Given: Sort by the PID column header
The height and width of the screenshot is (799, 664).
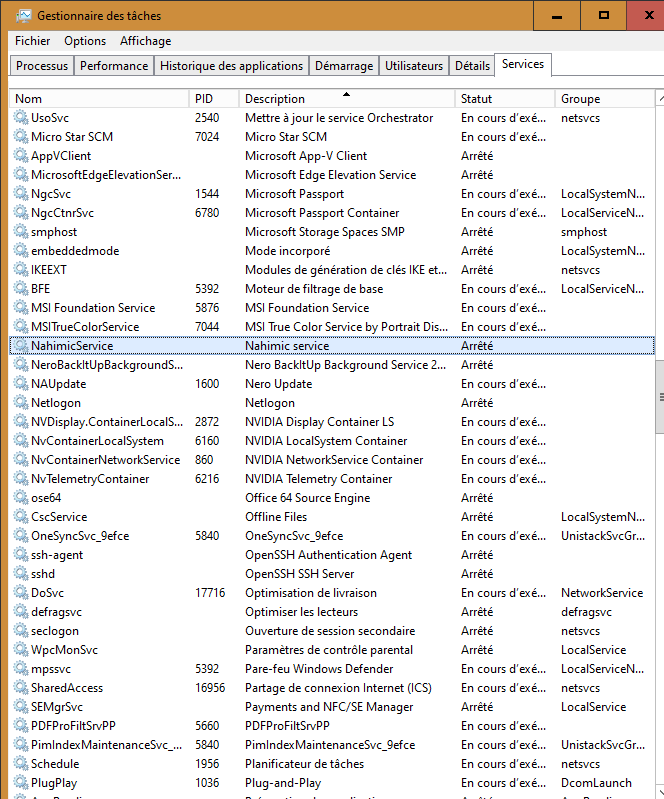Looking at the screenshot, I should pos(214,98).
